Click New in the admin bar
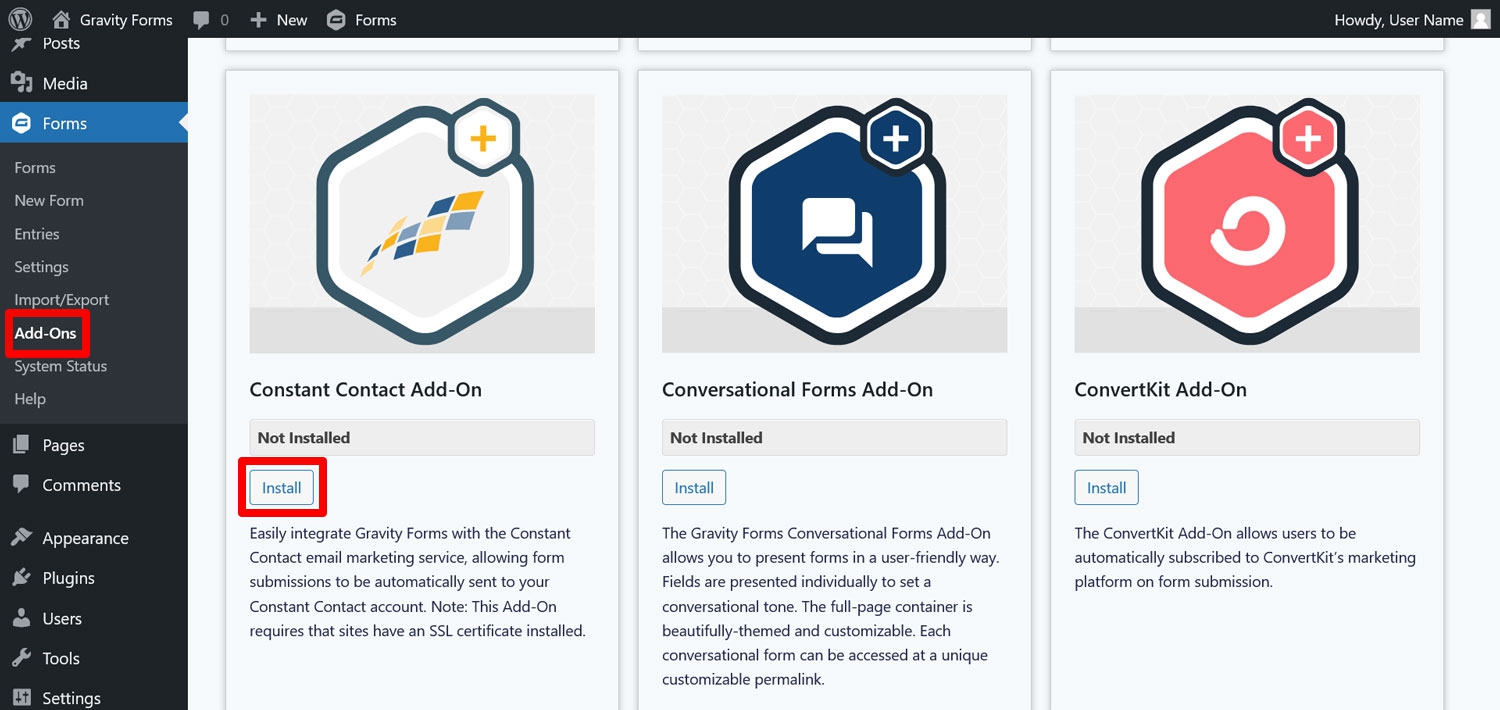 [x=292, y=20]
